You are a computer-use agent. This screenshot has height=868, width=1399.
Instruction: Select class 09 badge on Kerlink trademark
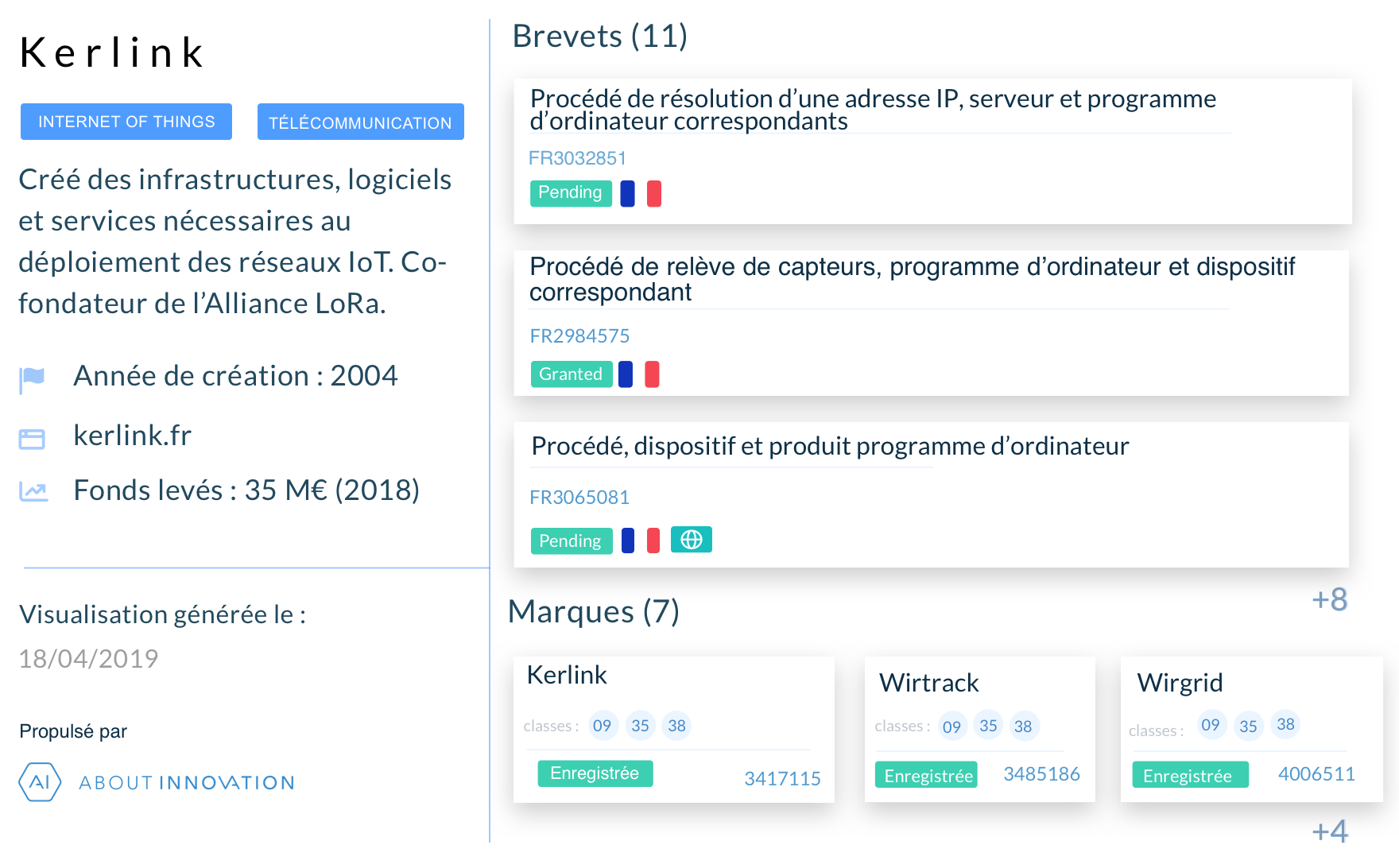pyautogui.click(x=603, y=726)
